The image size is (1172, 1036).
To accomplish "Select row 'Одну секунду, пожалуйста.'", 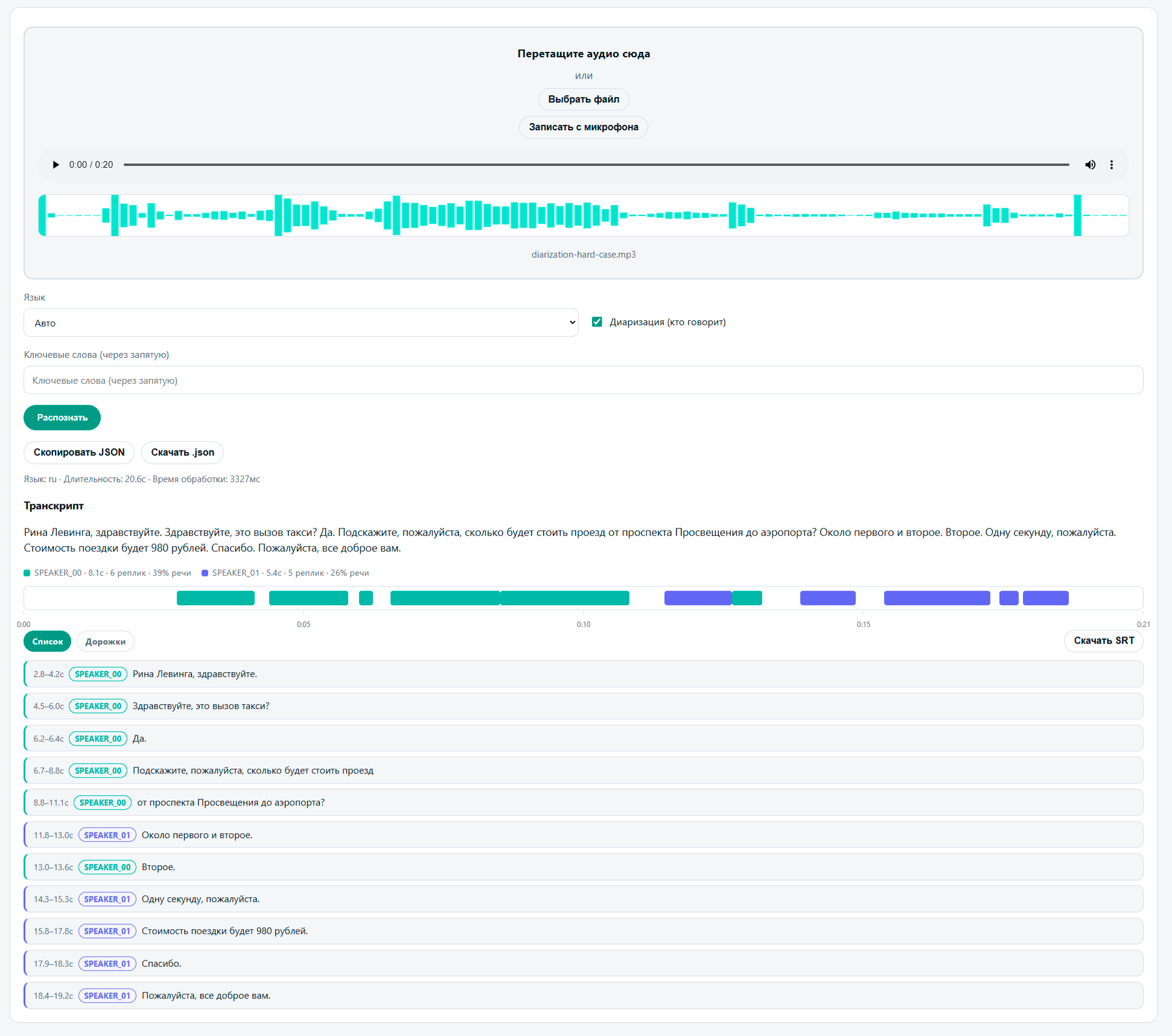I will click(584, 899).
